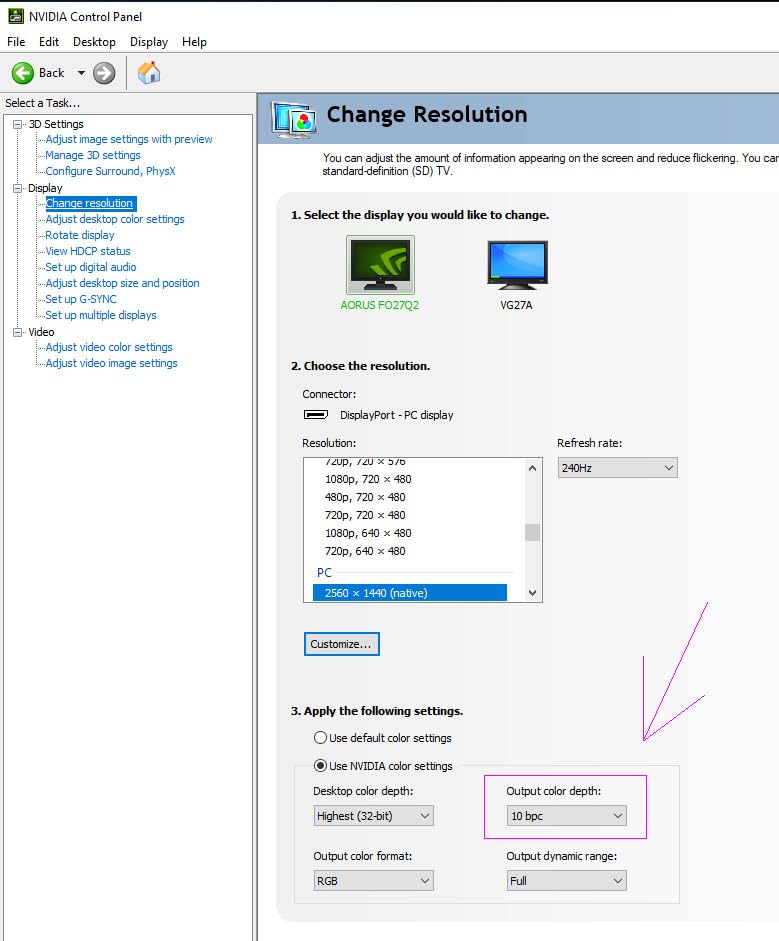Viewport: 779px width, 941px height.
Task: Open Adjust video color settings
Action: (109, 347)
